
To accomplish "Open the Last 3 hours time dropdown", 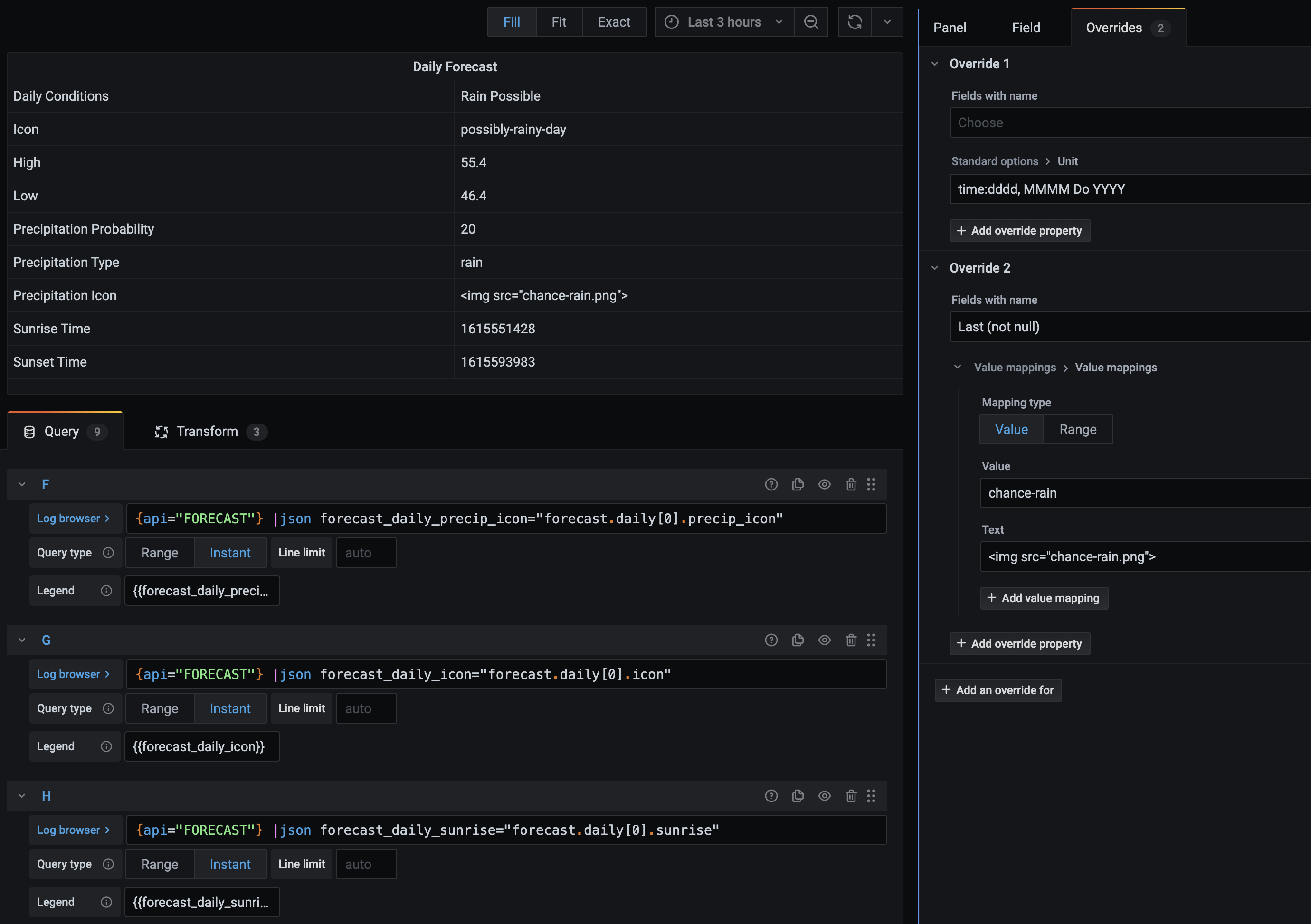I will point(723,22).
